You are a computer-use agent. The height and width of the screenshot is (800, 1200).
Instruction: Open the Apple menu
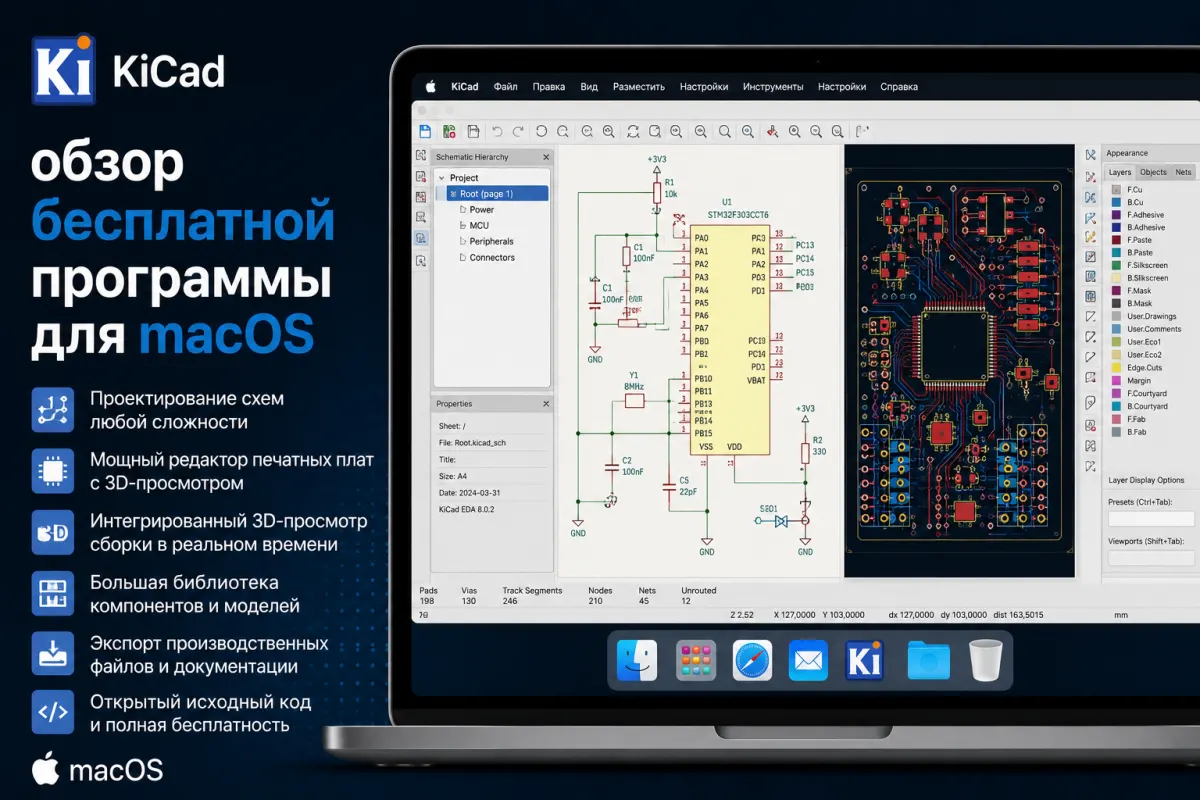(432, 87)
